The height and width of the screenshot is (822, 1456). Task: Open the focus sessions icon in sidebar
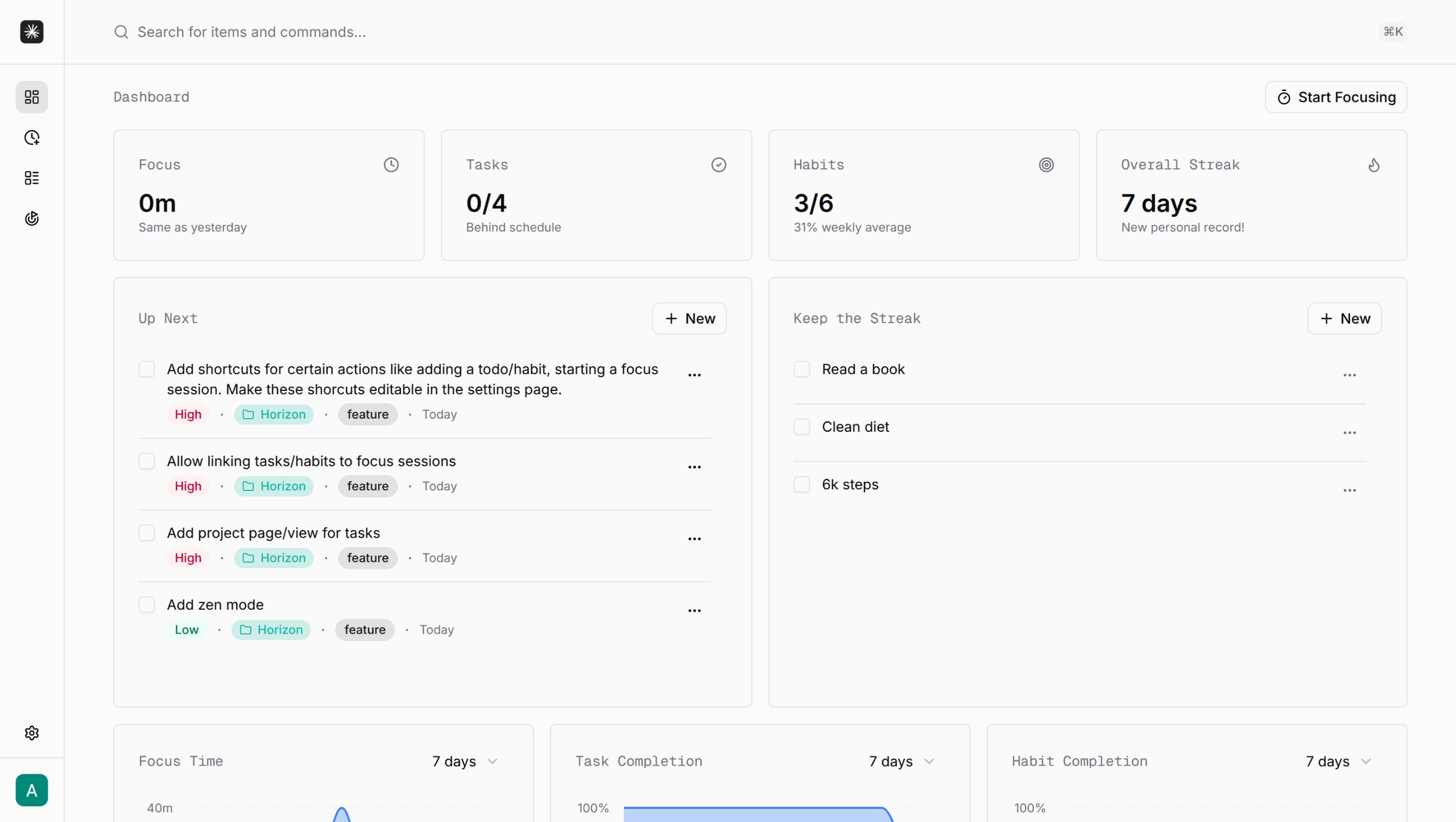[31, 137]
